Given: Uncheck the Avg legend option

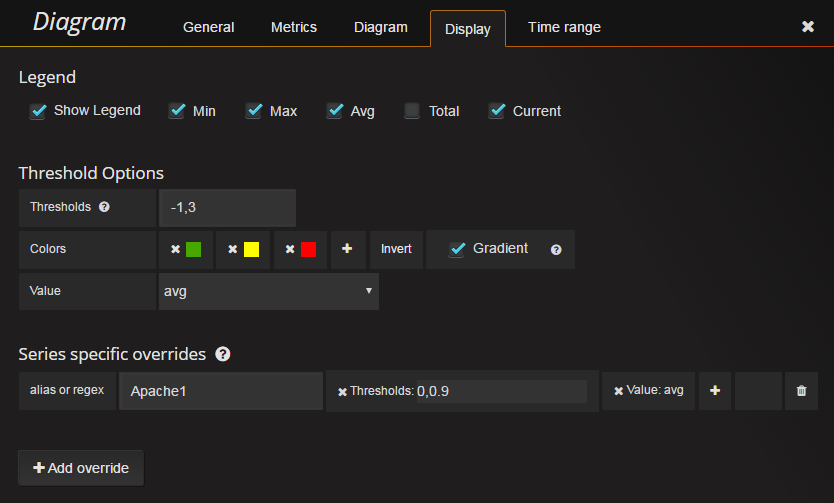Looking at the screenshot, I should pyautogui.click(x=335, y=111).
